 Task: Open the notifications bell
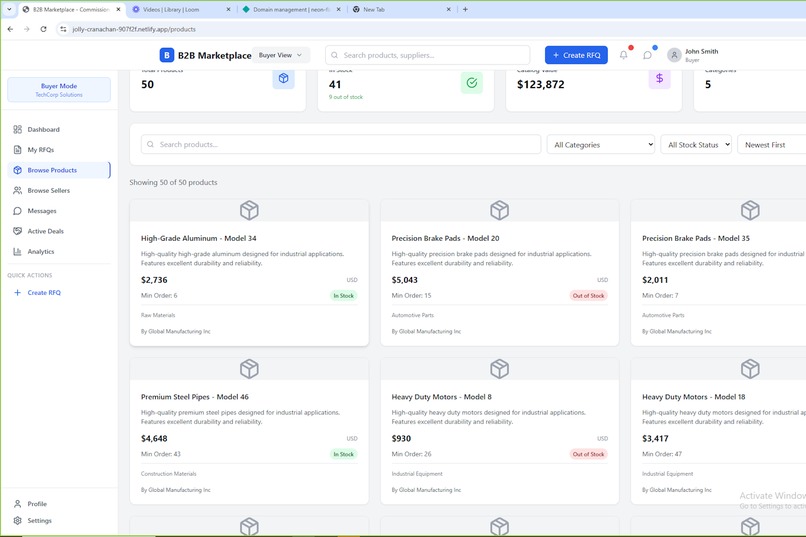(x=624, y=55)
